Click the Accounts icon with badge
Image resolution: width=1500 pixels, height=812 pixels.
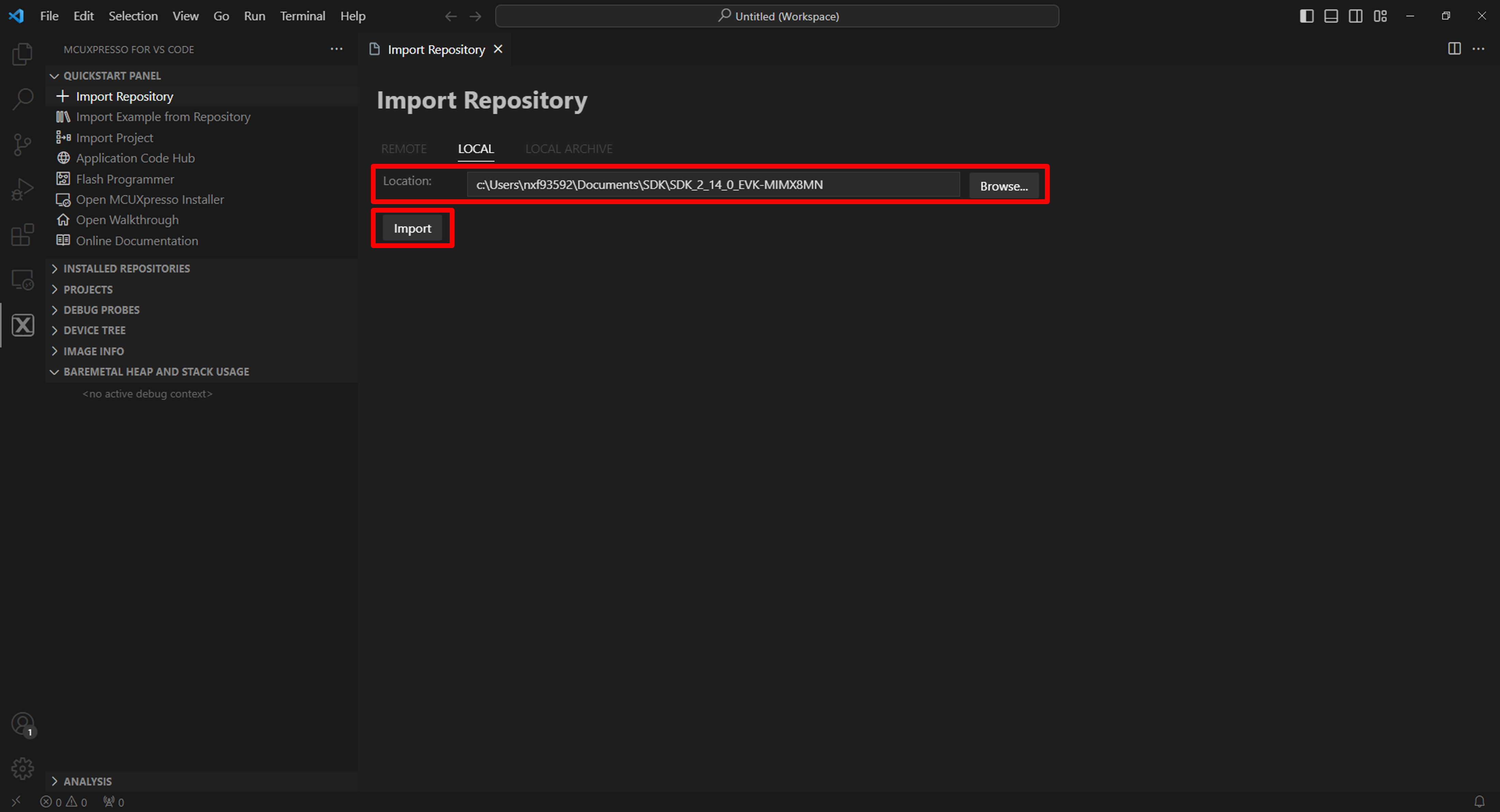click(x=23, y=725)
